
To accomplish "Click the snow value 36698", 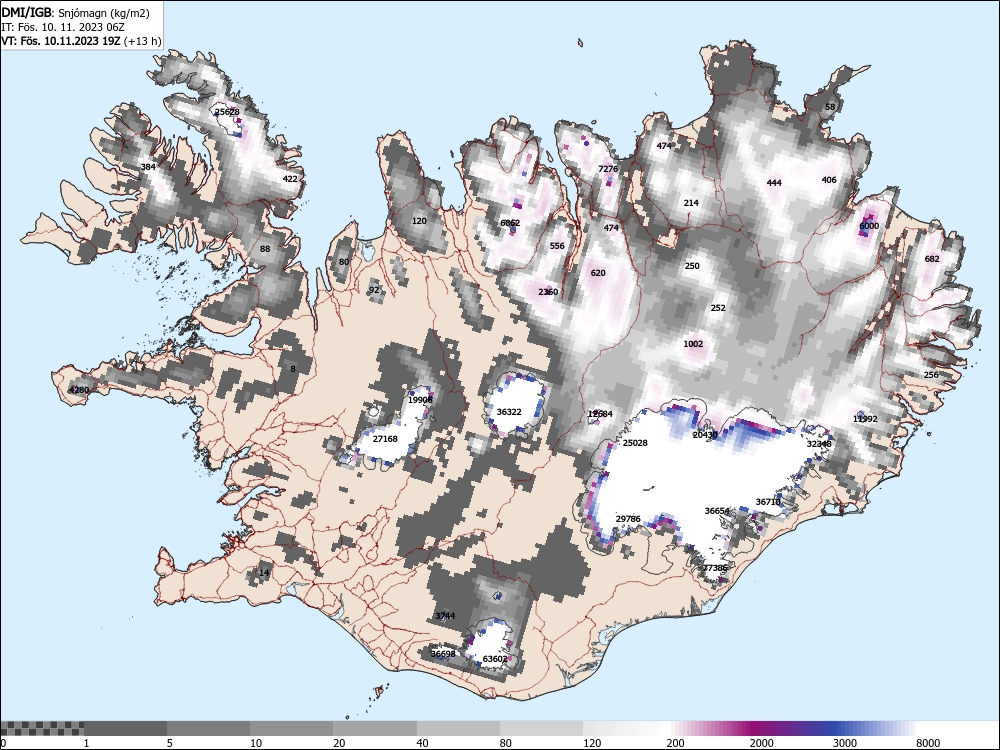I will click(443, 654).
